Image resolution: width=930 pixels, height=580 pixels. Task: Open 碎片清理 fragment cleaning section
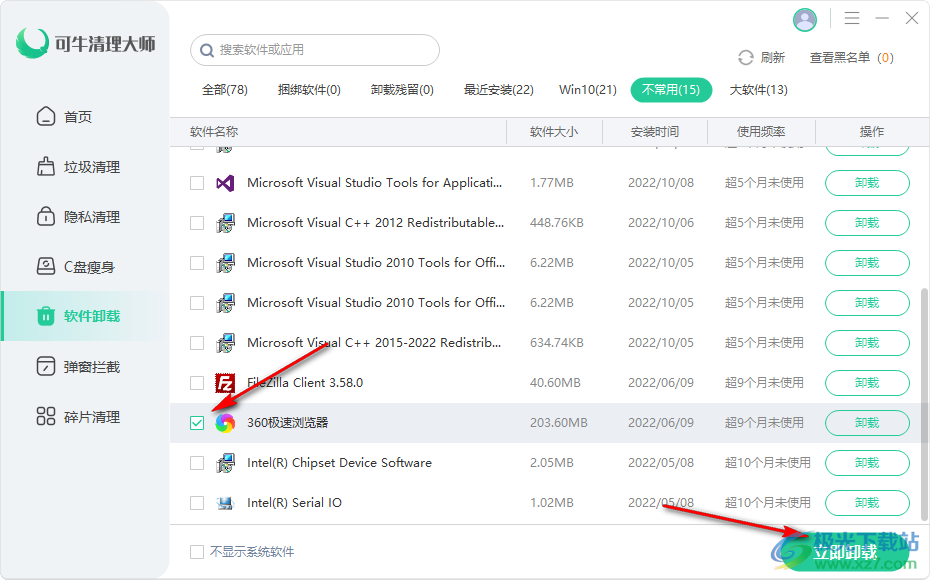[79, 417]
